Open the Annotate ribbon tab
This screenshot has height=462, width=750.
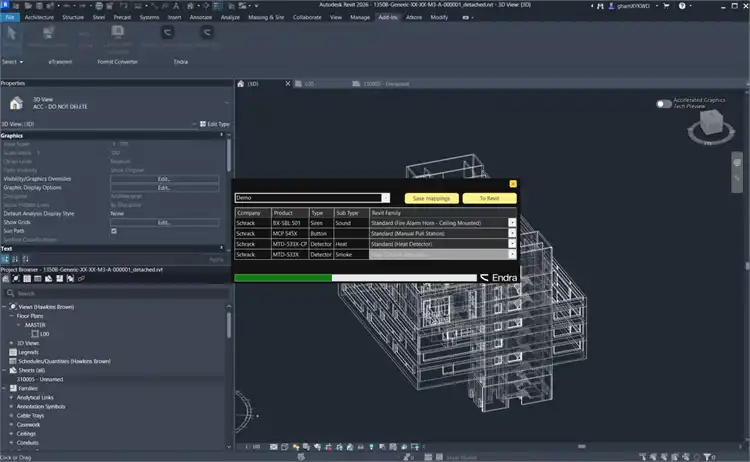pos(201,17)
